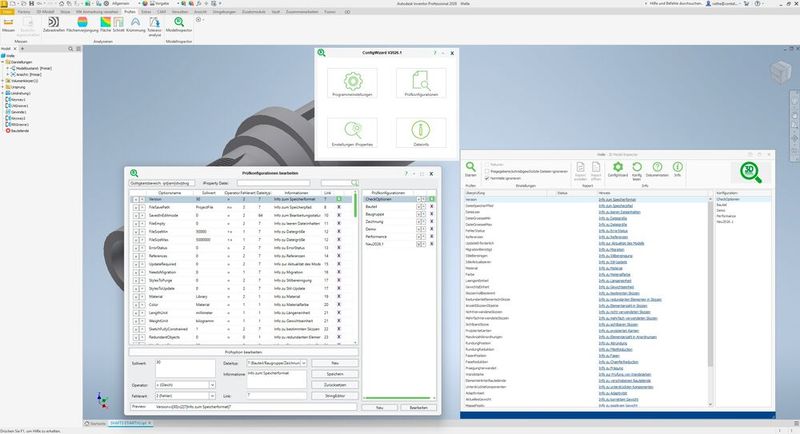
Task: Click Starten in Model Inspector window
Action: (470, 170)
